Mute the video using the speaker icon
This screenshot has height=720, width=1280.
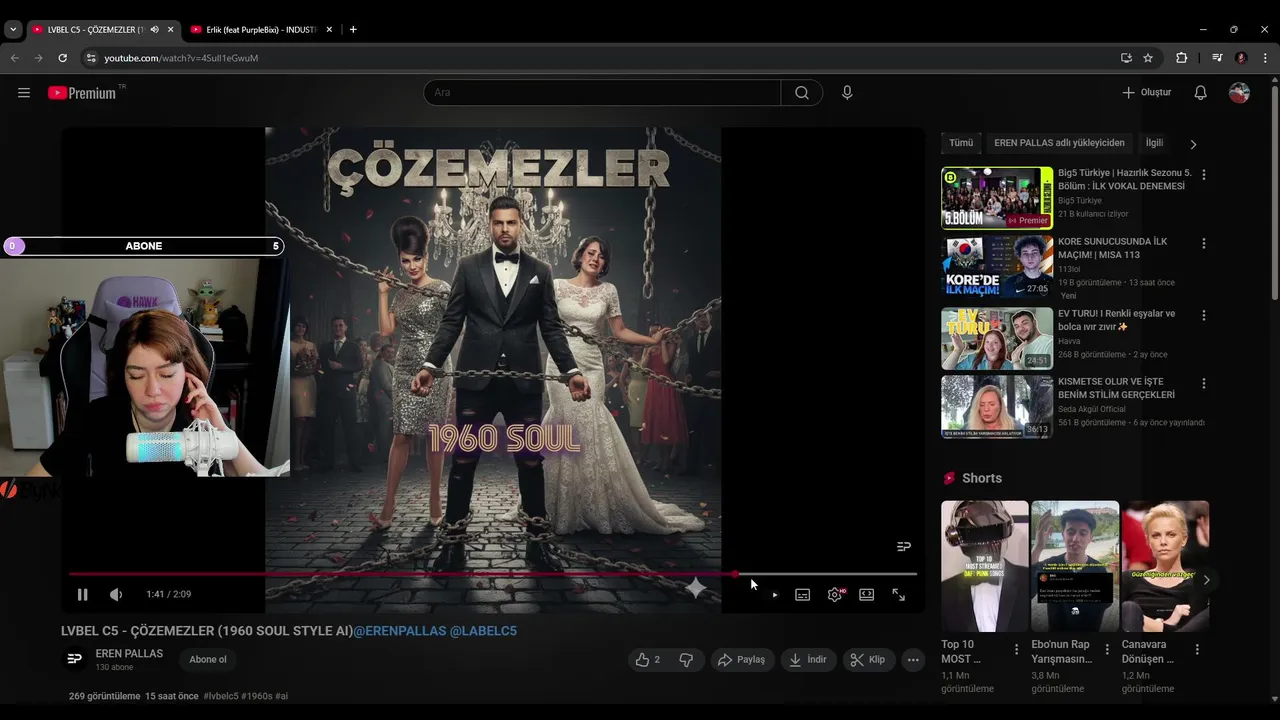point(116,594)
